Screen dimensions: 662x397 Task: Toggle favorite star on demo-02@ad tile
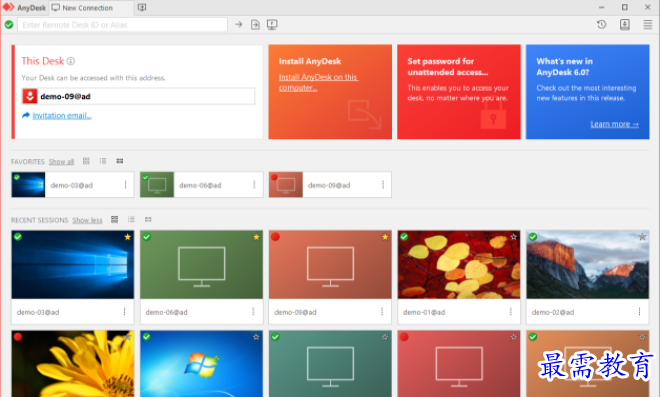pos(642,237)
